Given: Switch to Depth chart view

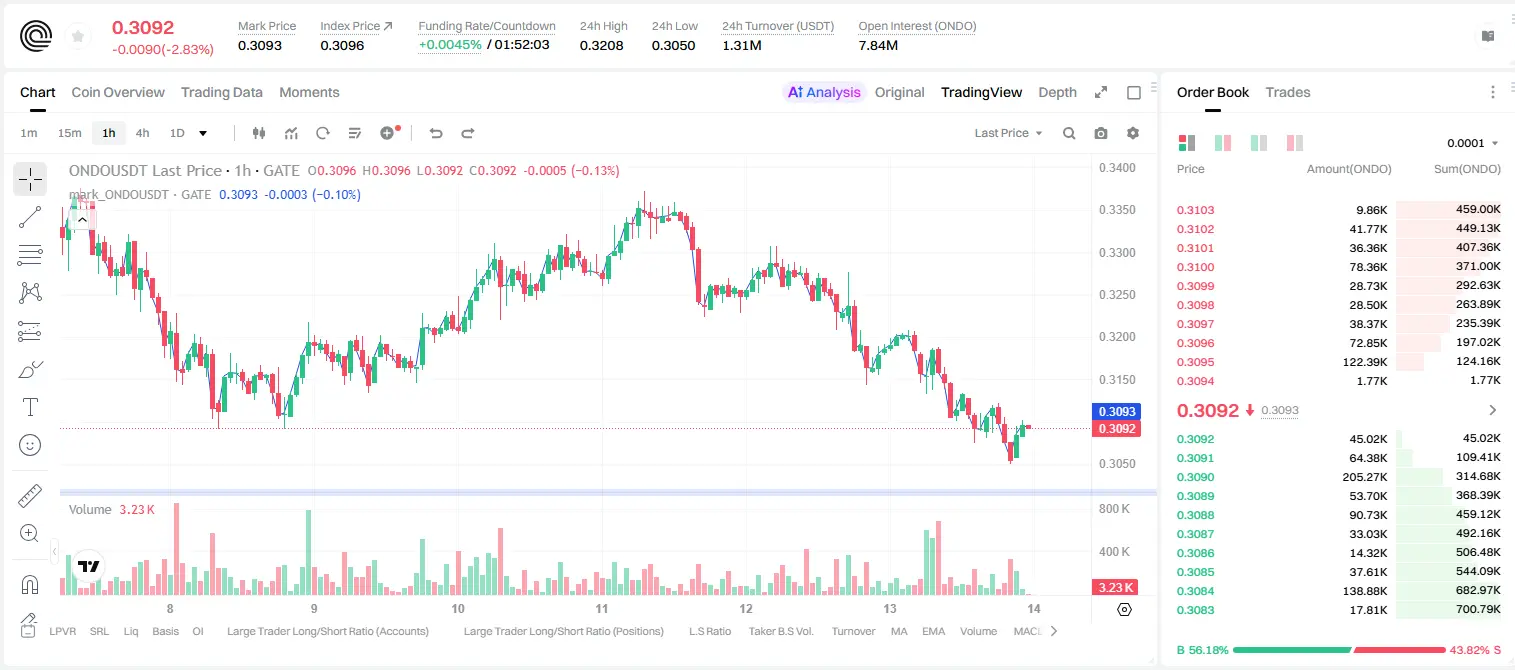Looking at the screenshot, I should click(1057, 92).
